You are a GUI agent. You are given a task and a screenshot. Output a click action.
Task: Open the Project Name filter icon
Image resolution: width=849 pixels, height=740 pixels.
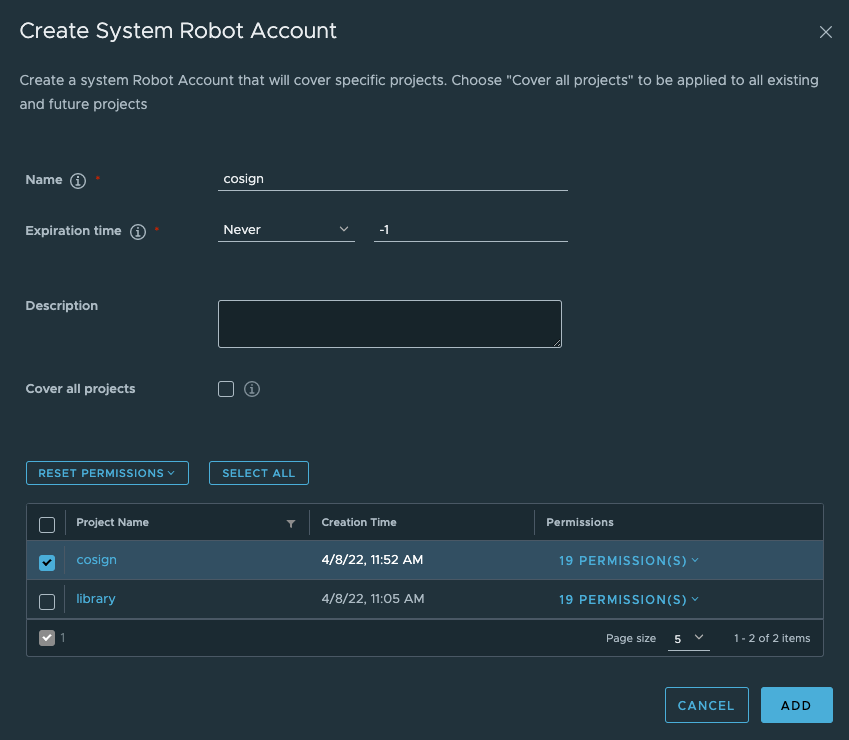coord(291,523)
